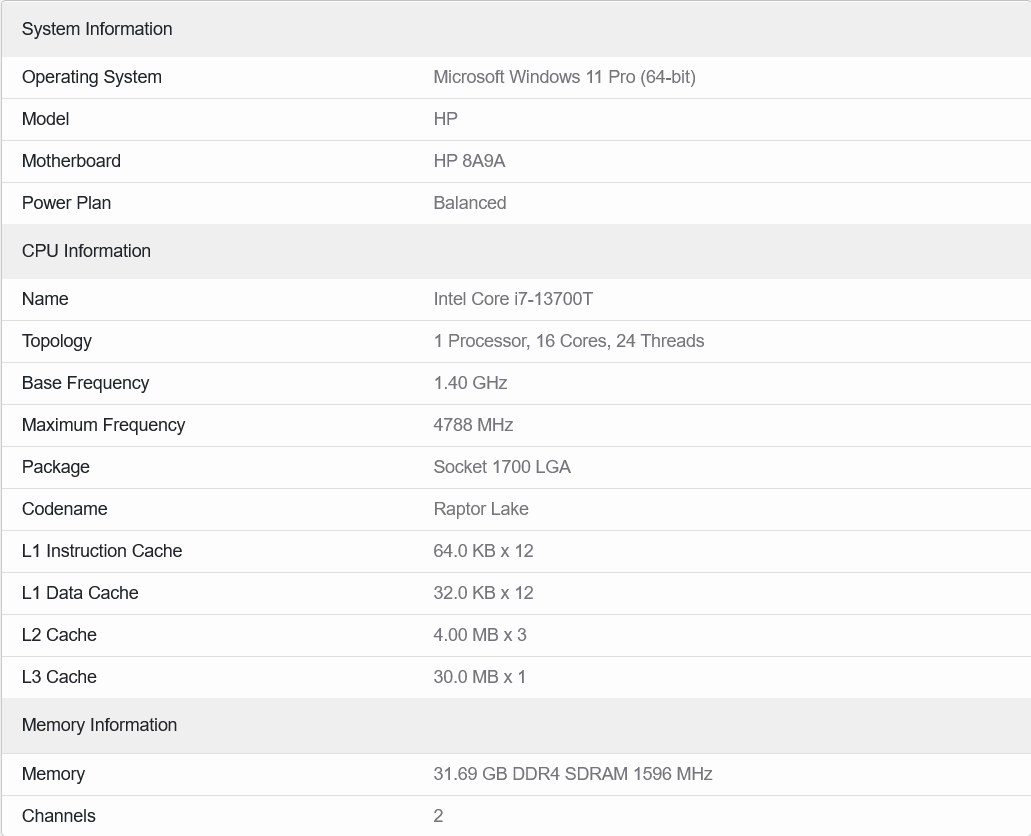The height and width of the screenshot is (836, 1031).
Task: Click the 64.0 KB x 12 cache value
Action: tap(483, 551)
